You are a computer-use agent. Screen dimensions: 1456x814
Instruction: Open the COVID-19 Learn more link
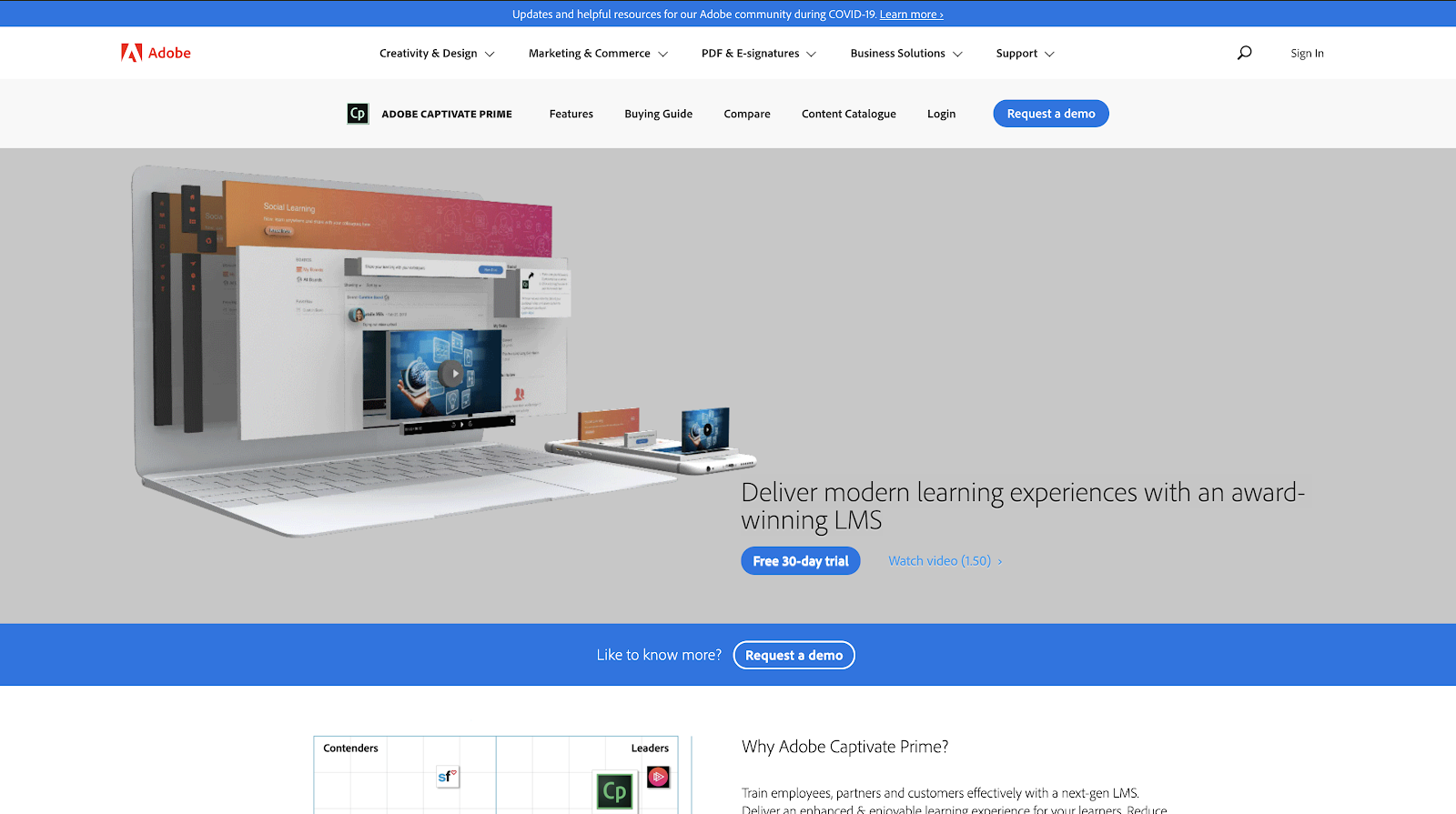point(911,15)
